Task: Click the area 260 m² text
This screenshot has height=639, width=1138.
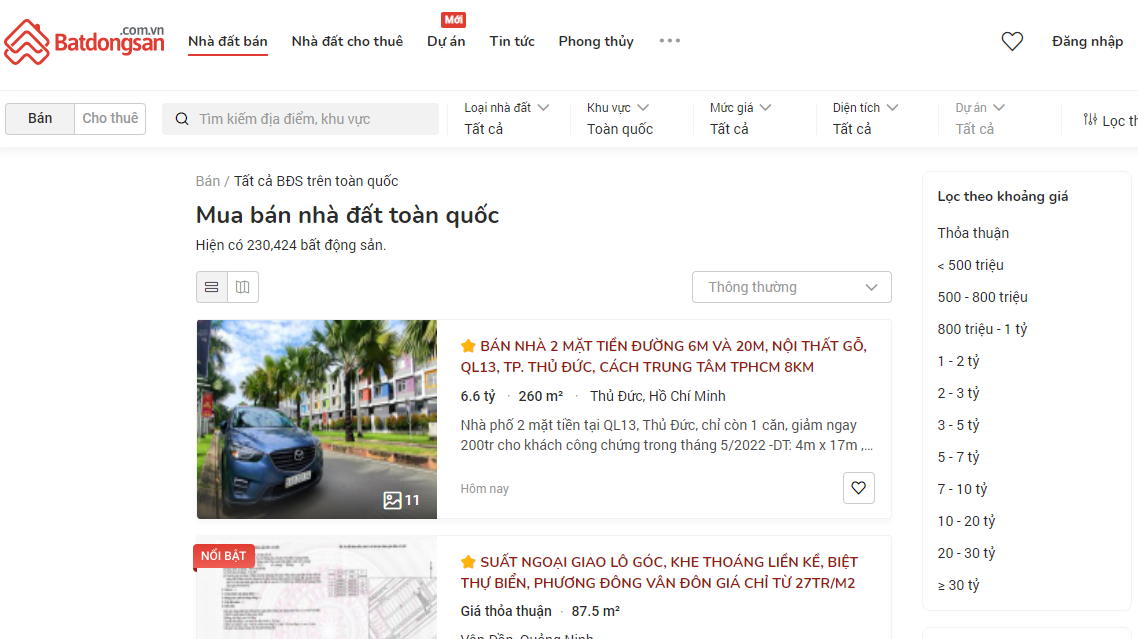Action: click(x=541, y=396)
